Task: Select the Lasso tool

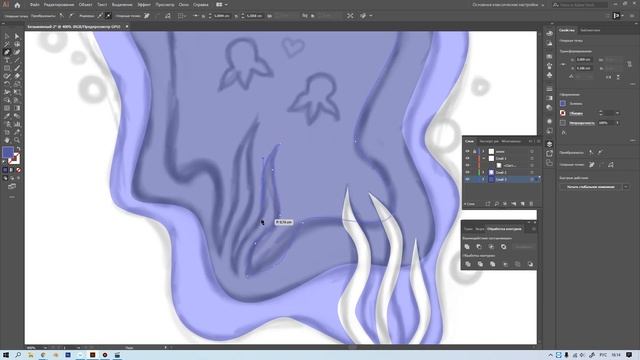Action: pyautogui.click(x=17, y=44)
